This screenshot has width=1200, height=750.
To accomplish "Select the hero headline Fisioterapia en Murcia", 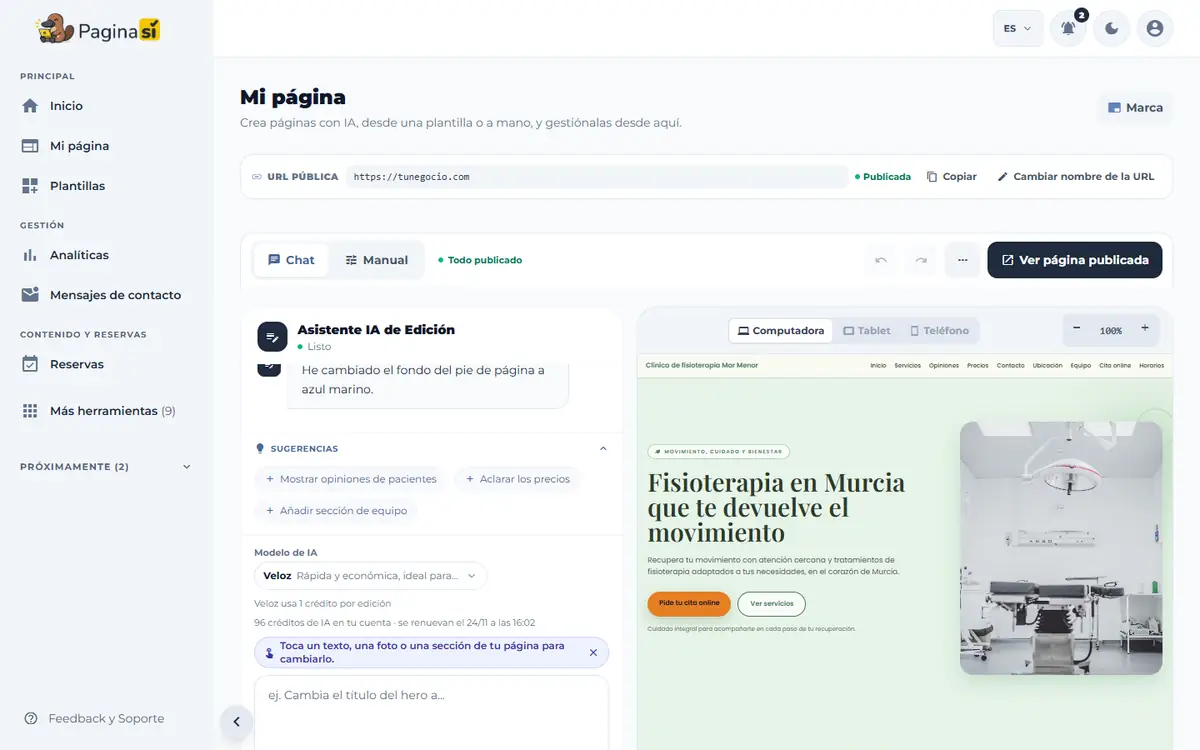I will (776, 507).
